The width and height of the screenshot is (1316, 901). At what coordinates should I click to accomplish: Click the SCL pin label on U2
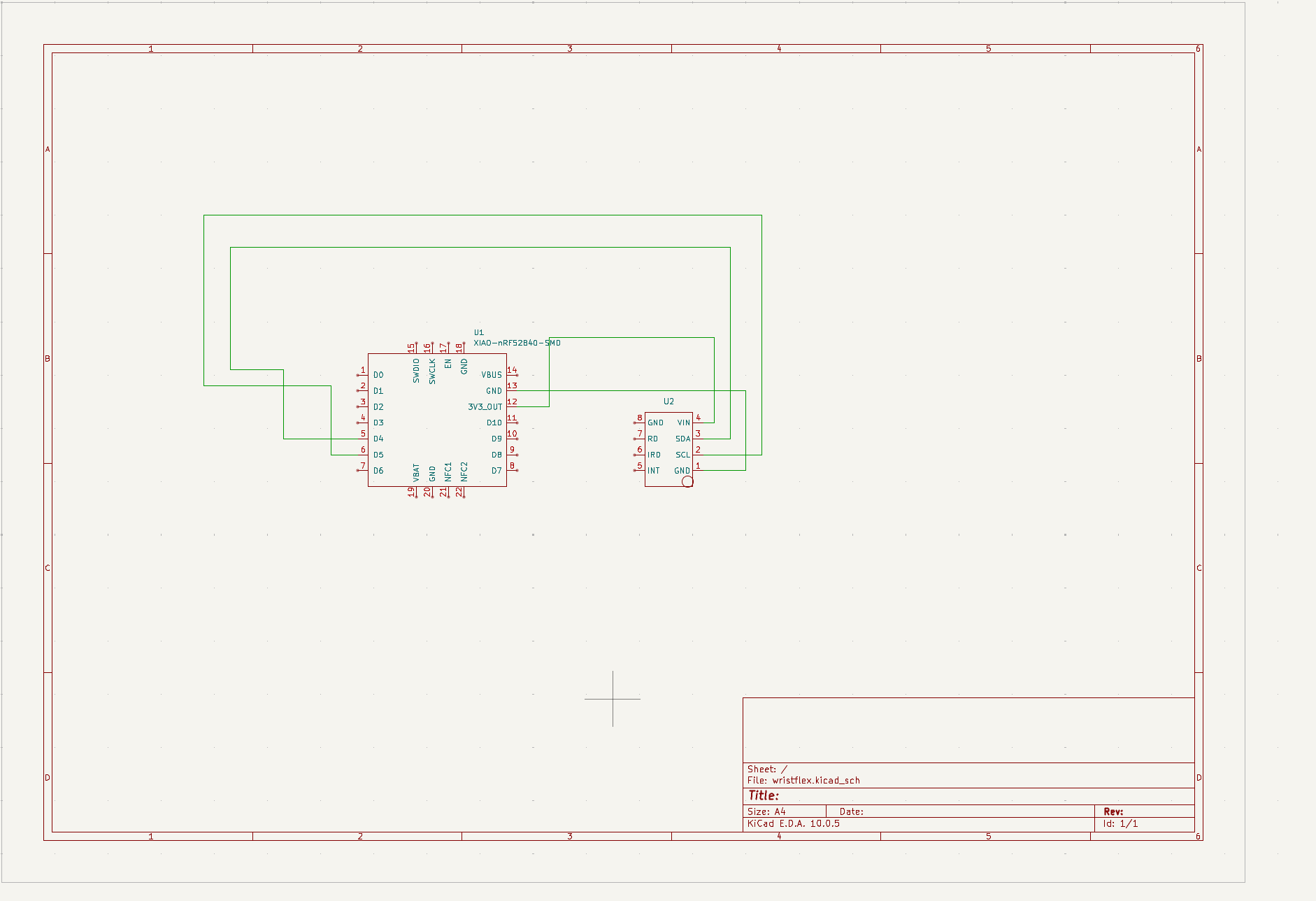(683, 455)
